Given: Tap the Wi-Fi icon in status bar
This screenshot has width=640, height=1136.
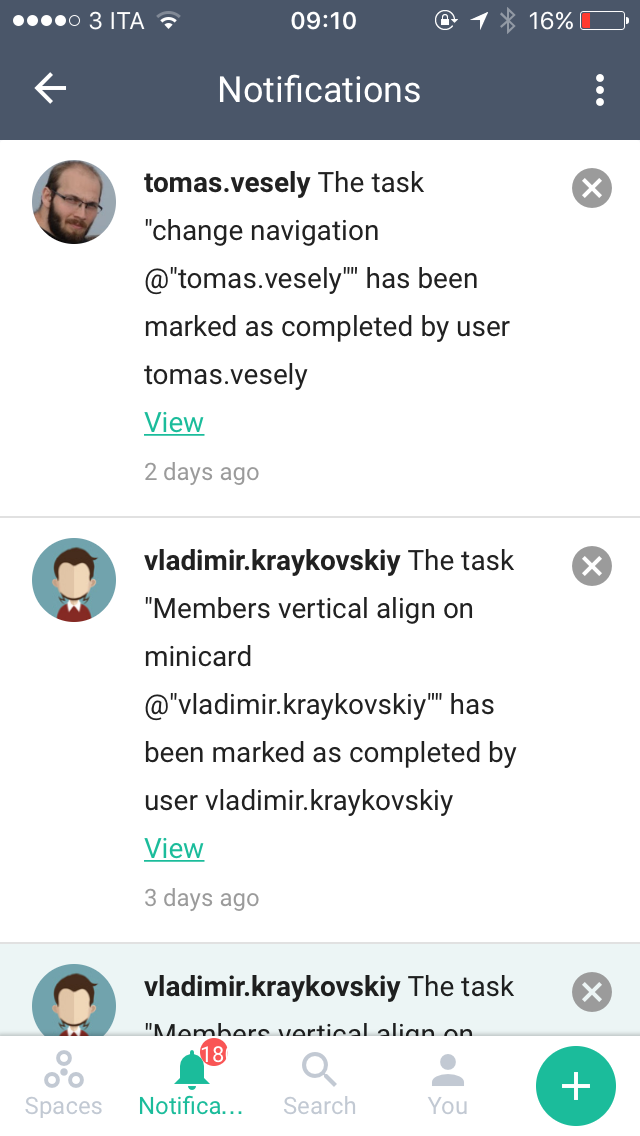Looking at the screenshot, I should coord(168,21).
